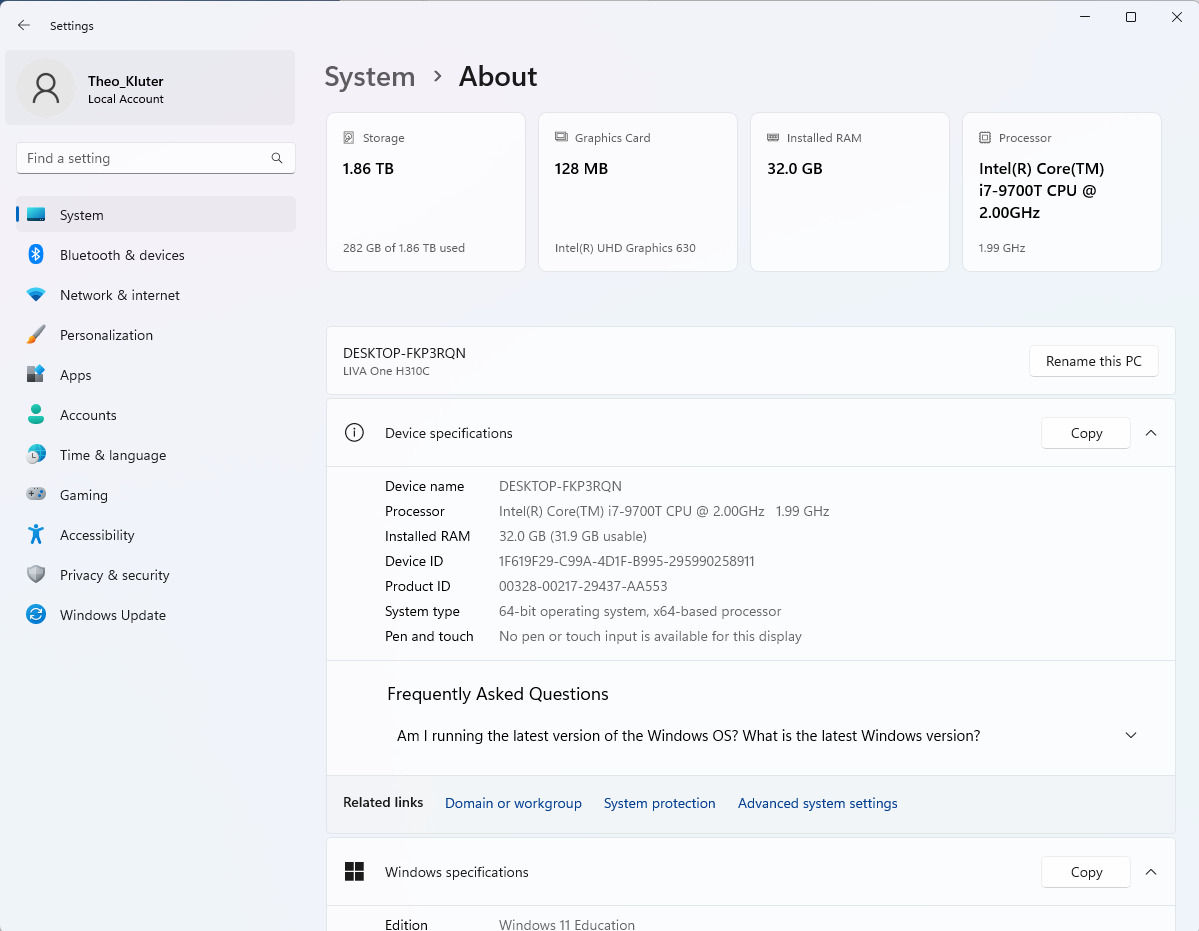The height and width of the screenshot is (931, 1199).
Task: Click the Windows Update sync icon
Action: (x=36, y=614)
